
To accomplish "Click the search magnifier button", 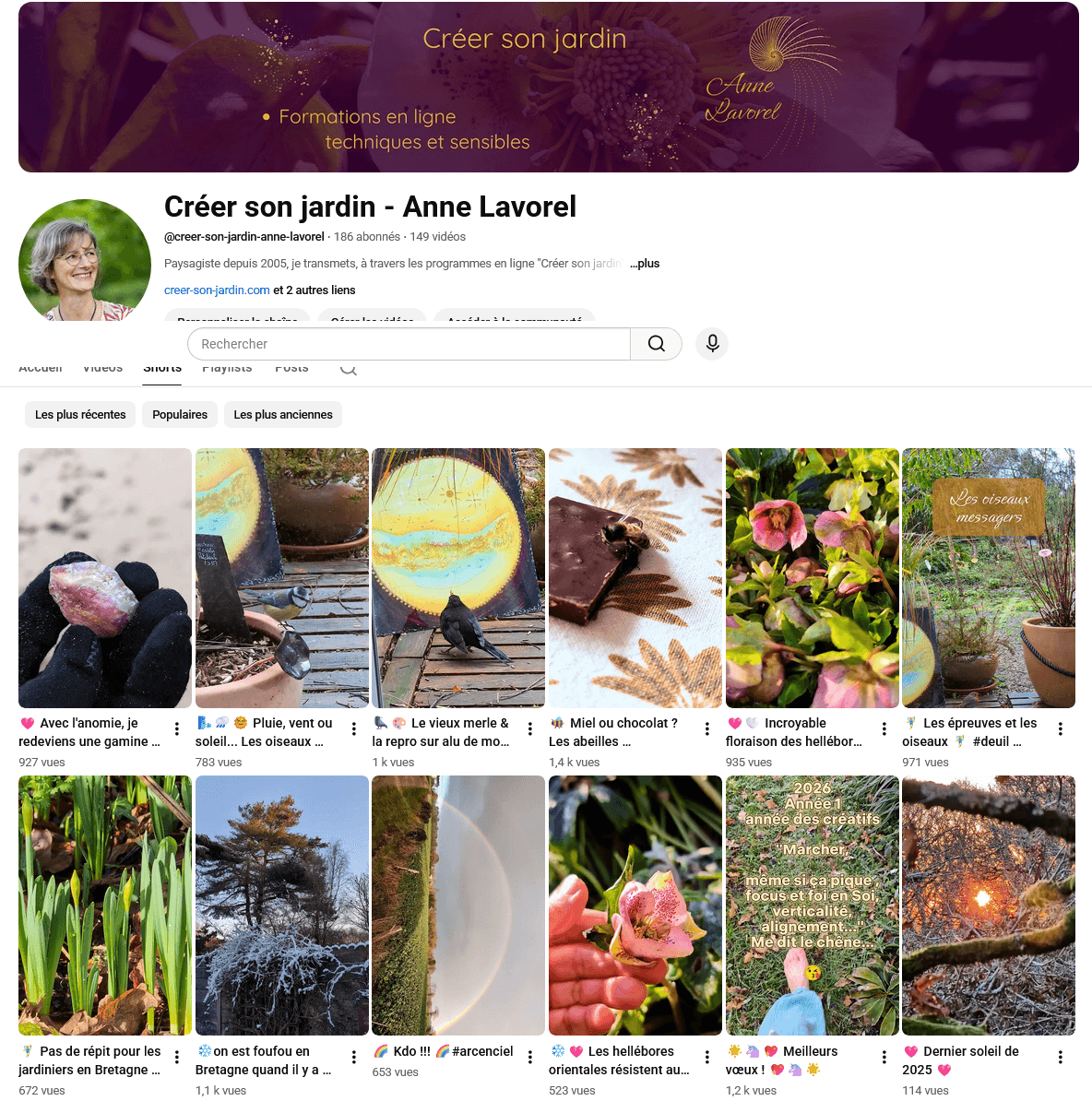I will (656, 343).
